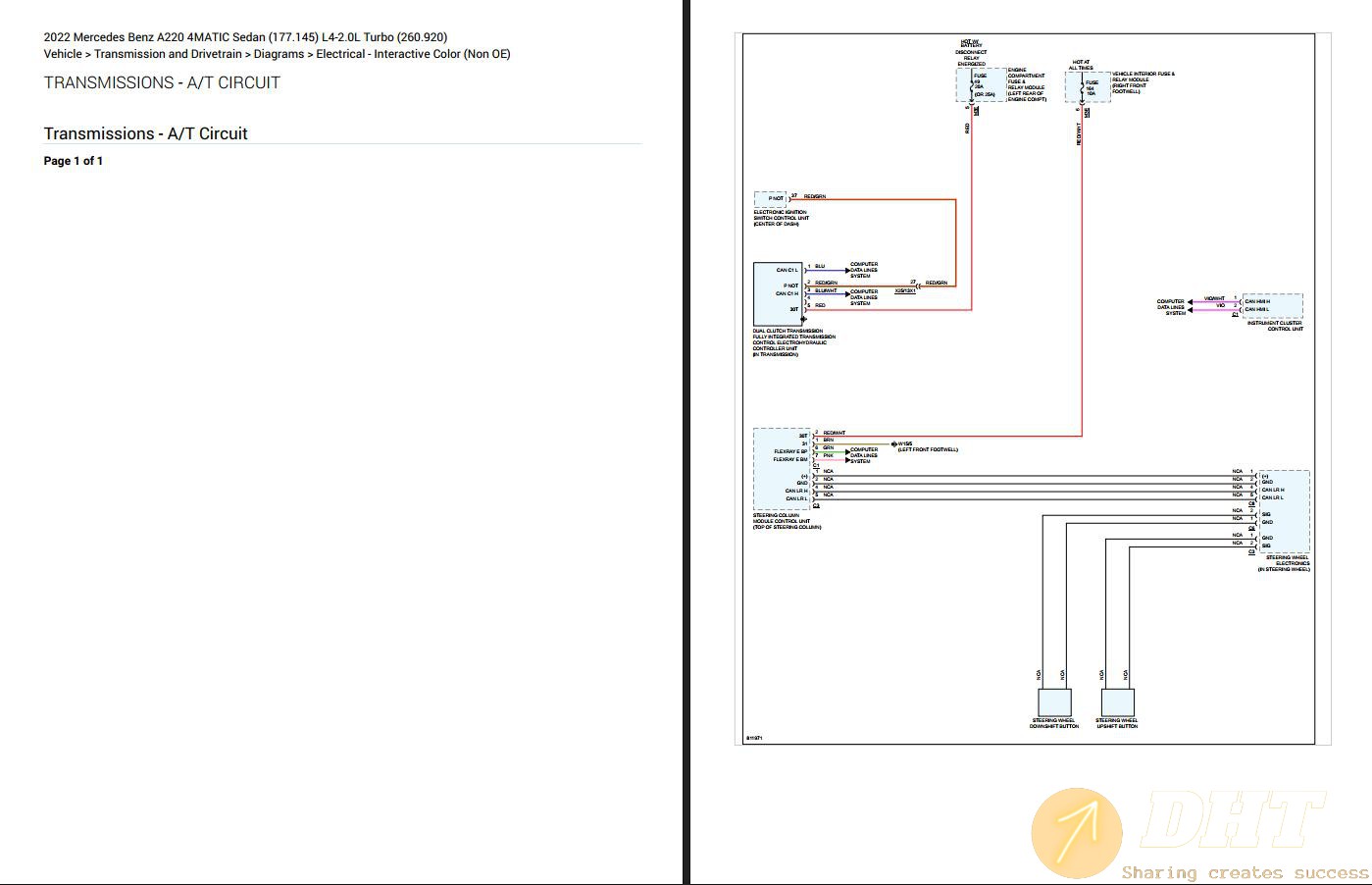Click the 'VIO/WHT' wire label

pyautogui.click(x=1214, y=298)
